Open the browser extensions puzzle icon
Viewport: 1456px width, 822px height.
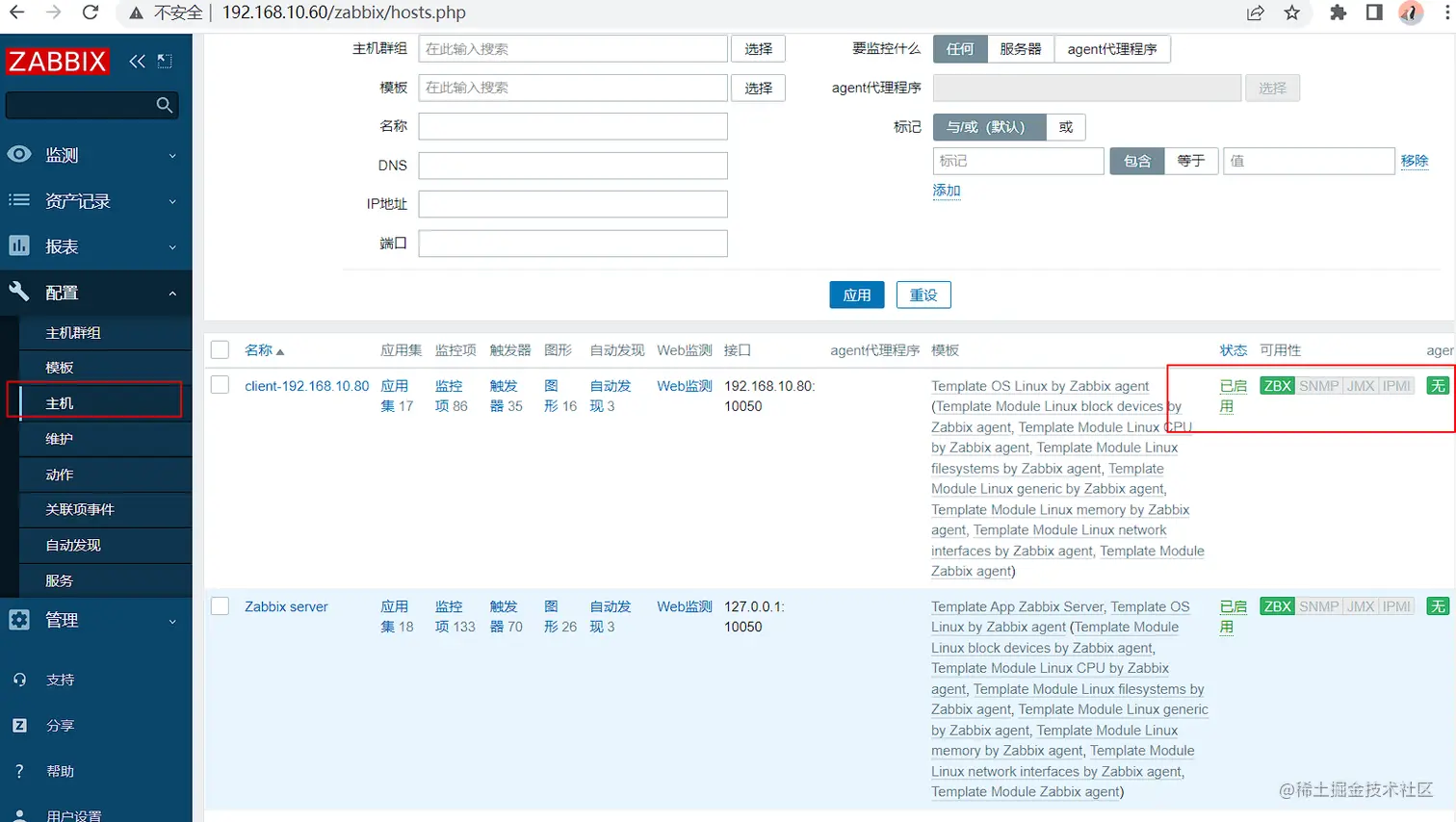click(x=1338, y=13)
